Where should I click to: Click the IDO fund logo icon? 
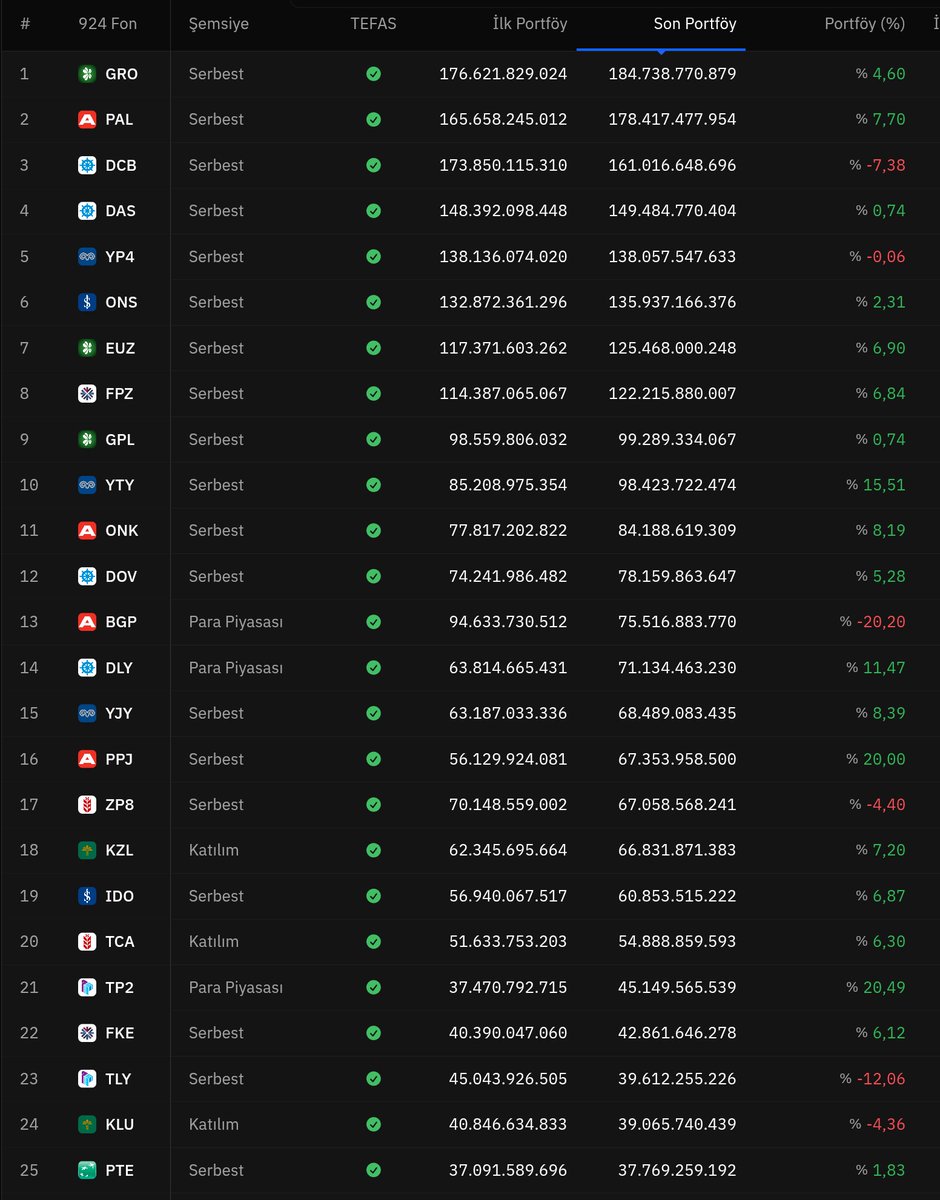[x=87, y=896]
